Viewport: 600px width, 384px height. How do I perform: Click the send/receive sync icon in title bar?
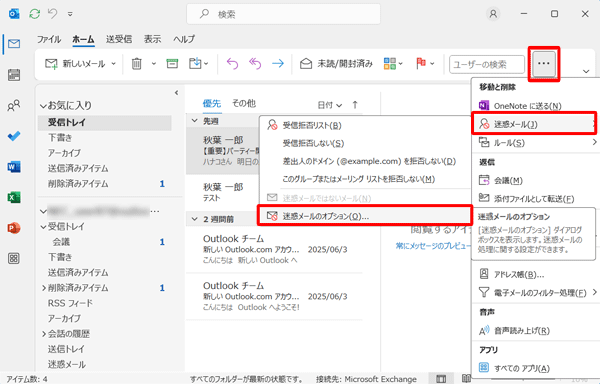click(34, 14)
